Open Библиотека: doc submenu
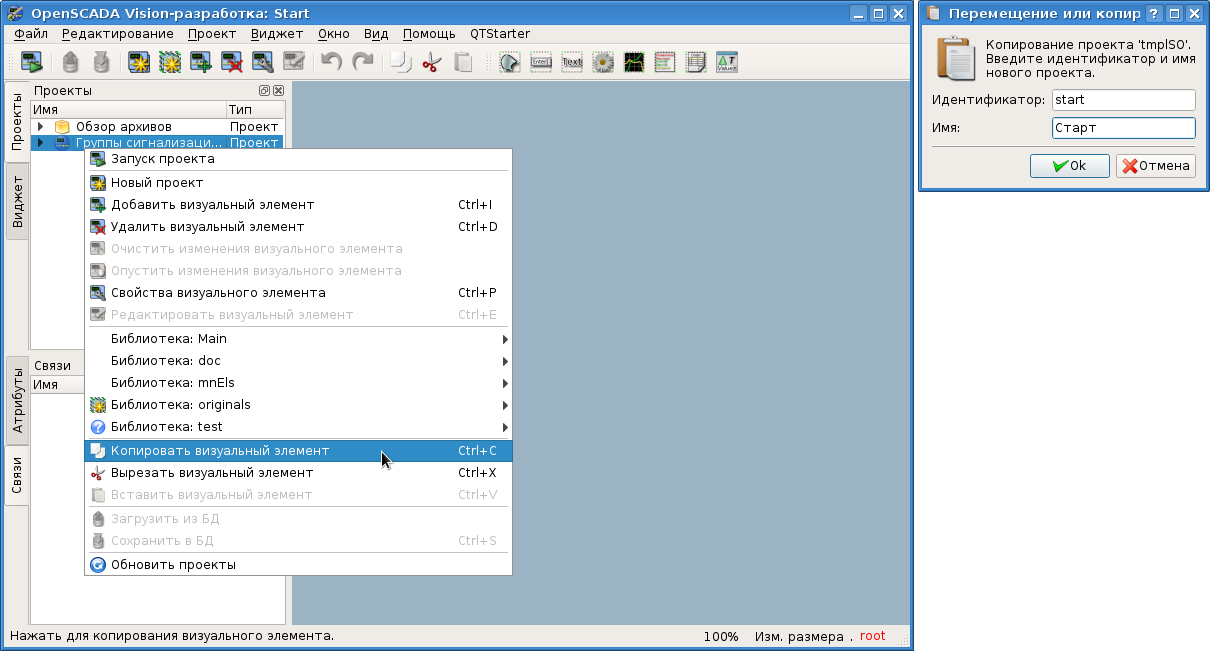 [298, 360]
